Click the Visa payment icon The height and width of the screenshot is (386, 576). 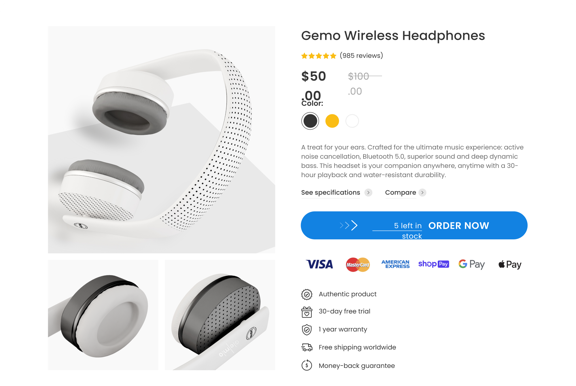click(x=320, y=264)
